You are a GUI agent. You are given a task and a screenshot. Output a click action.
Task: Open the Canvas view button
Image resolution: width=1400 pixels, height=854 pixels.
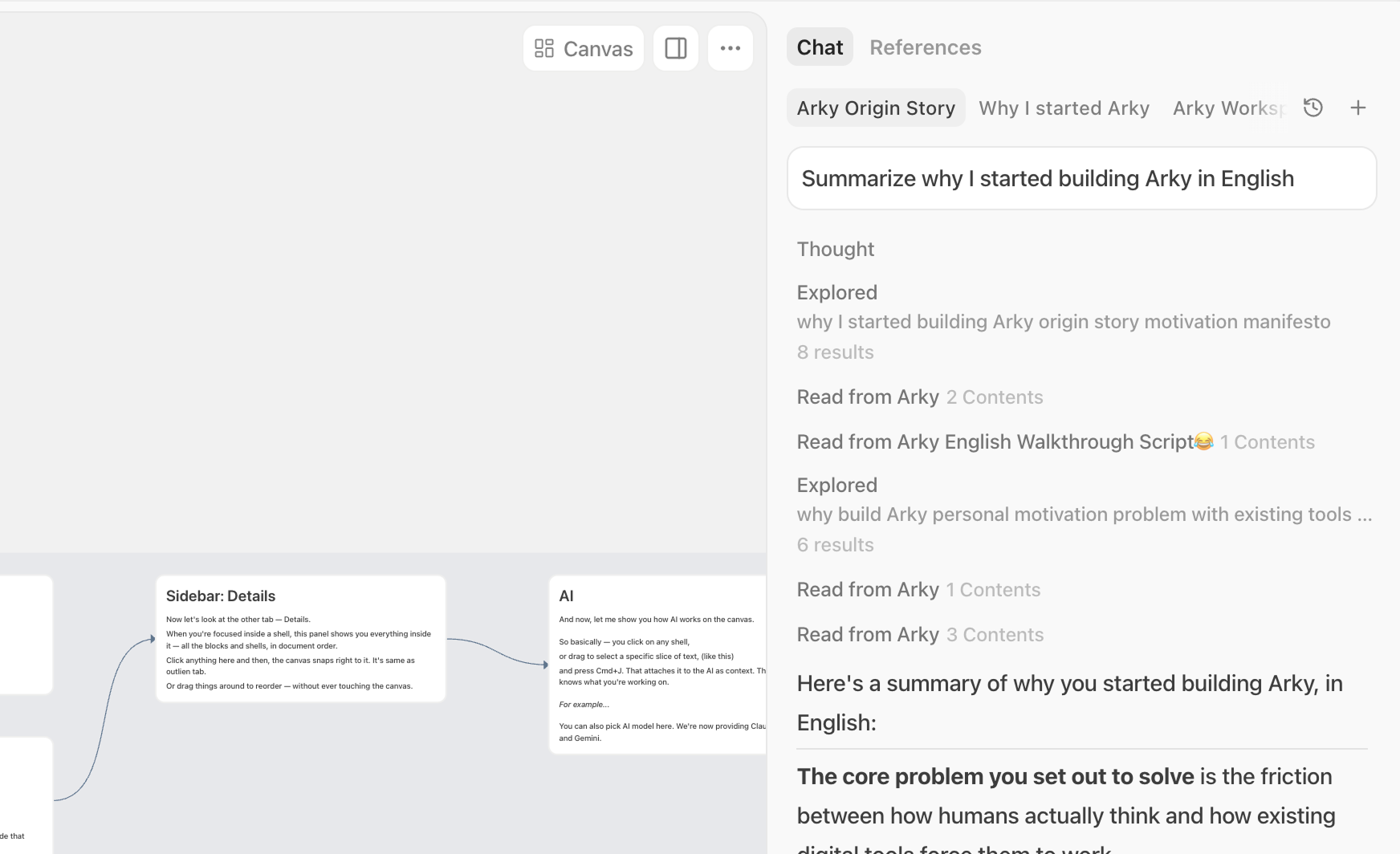[584, 49]
